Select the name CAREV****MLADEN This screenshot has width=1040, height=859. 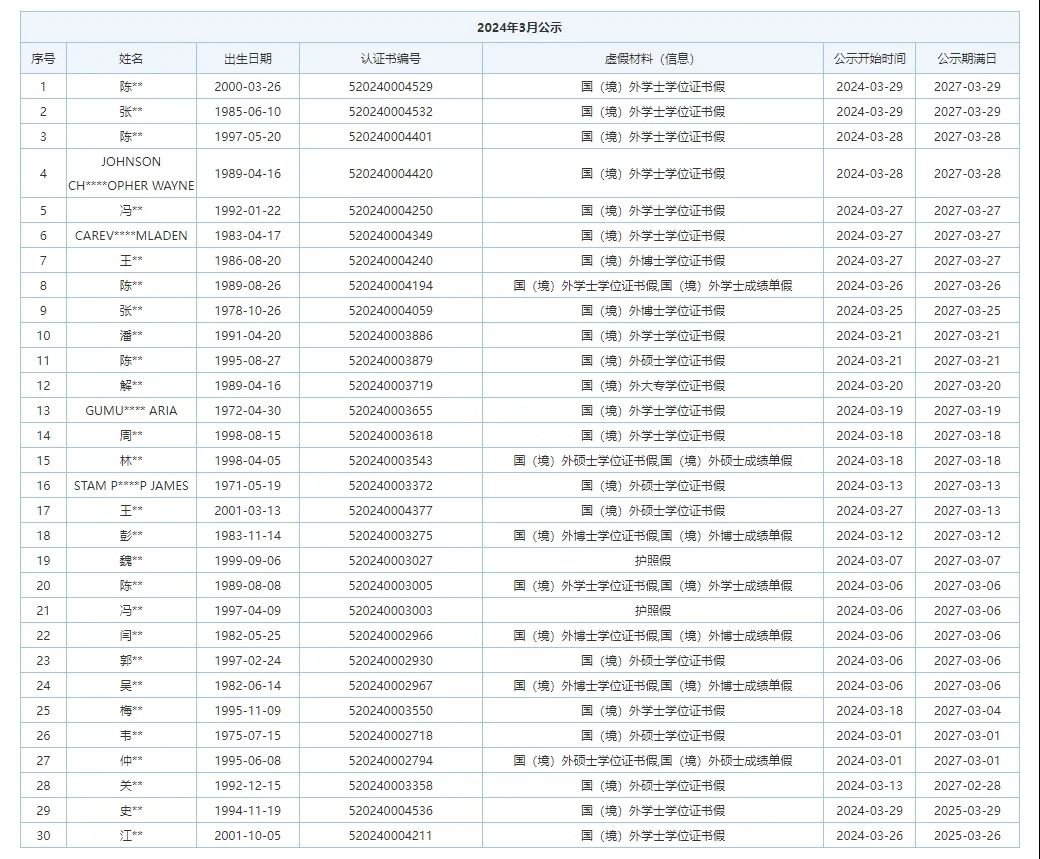[131, 235]
